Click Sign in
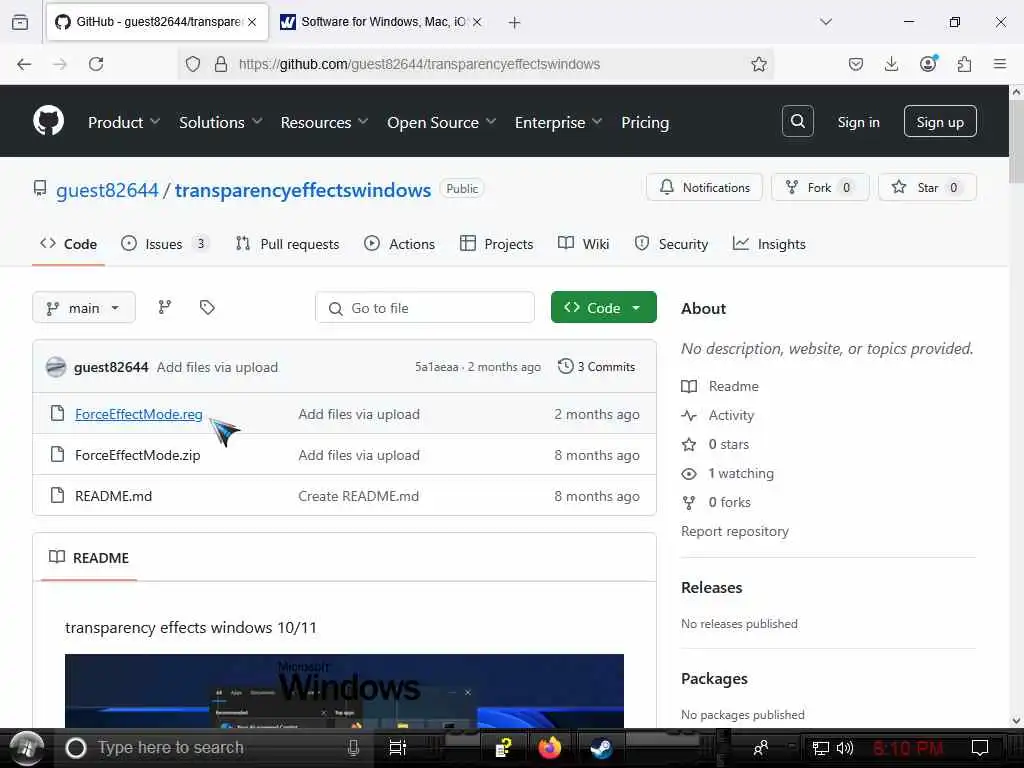The image size is (1024, 768). pos(858,122)
